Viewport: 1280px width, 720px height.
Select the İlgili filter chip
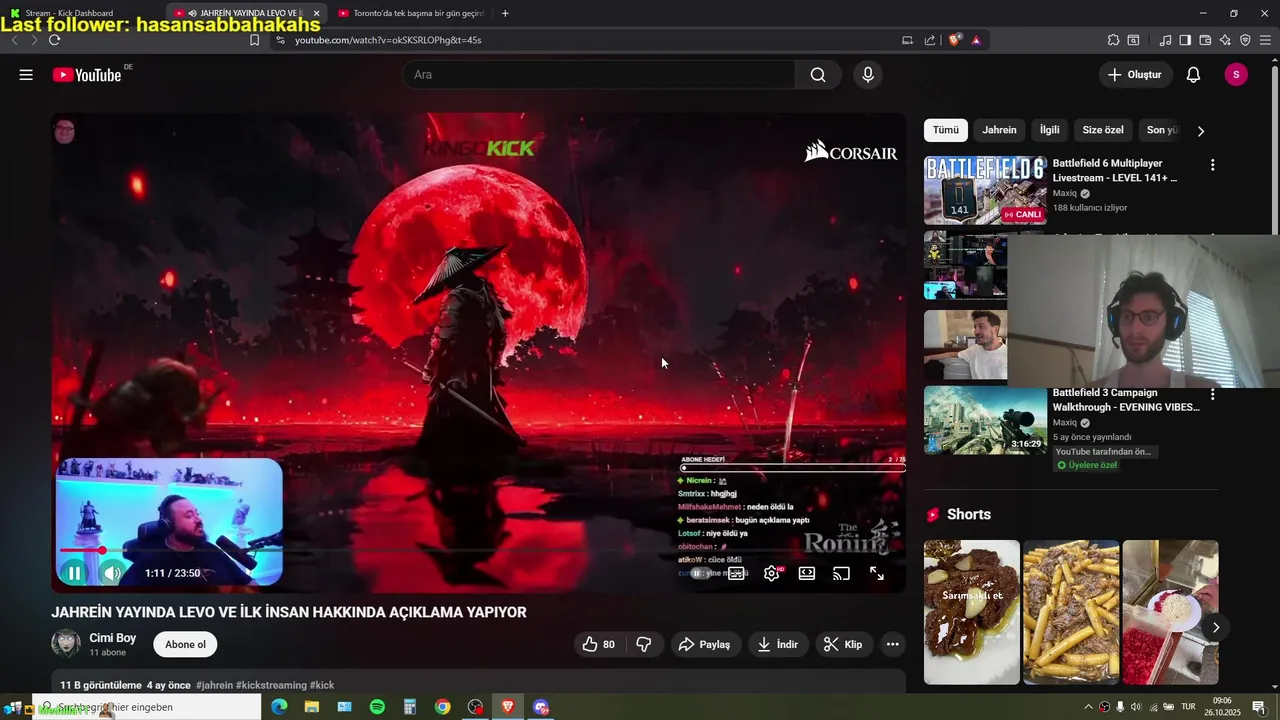[1049, 130]
